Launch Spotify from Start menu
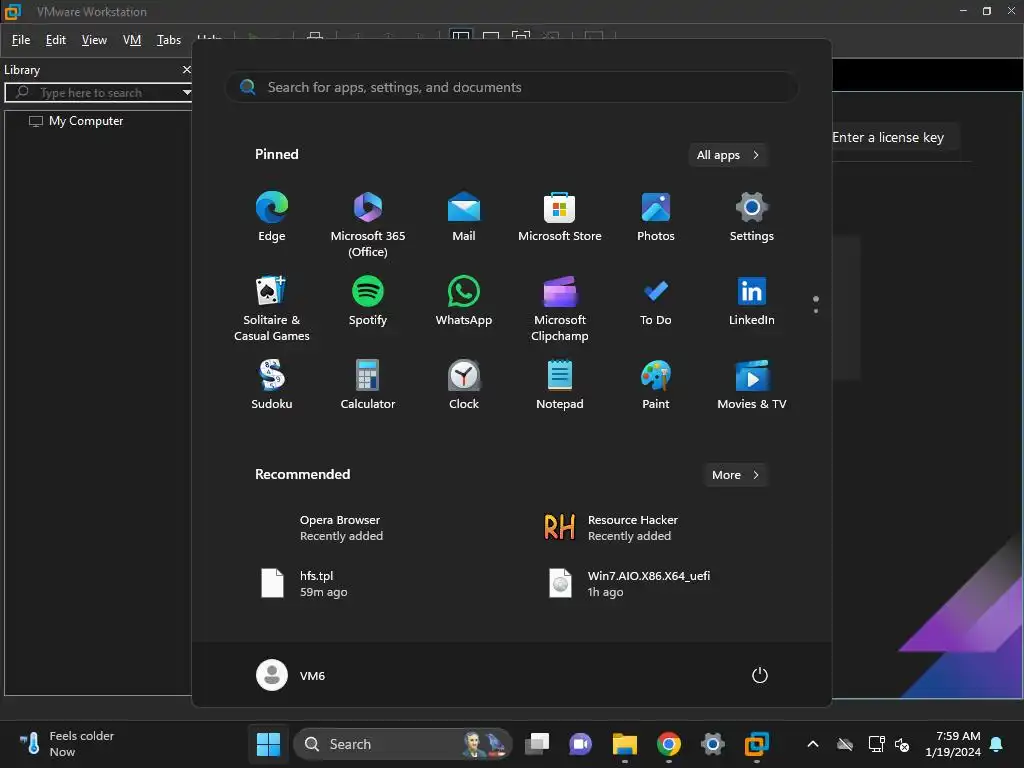The width and height of the screenshot is (1024, 768). [368, 300]
